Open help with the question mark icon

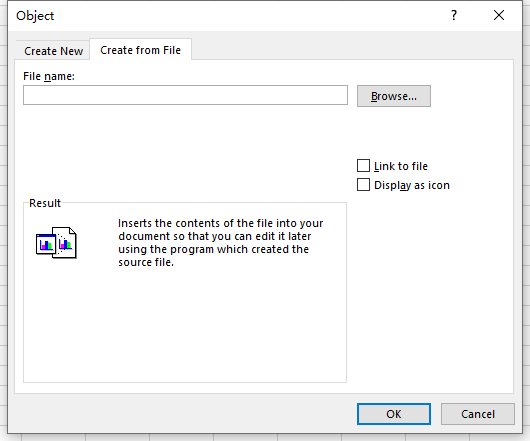click(x=454, y=15)
